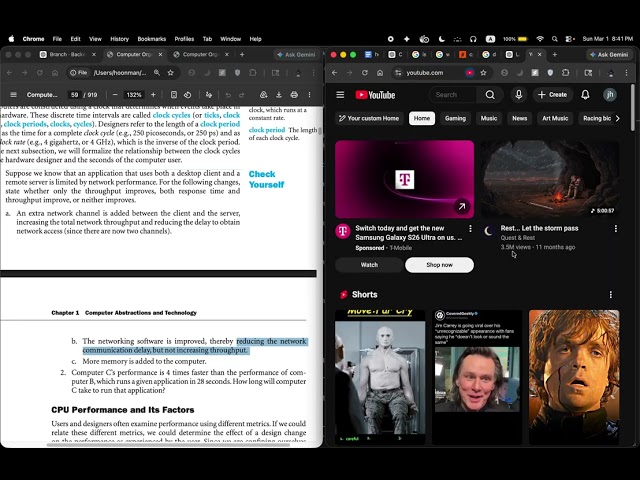Select the Gaming filter chip

(x=455, y=118)
